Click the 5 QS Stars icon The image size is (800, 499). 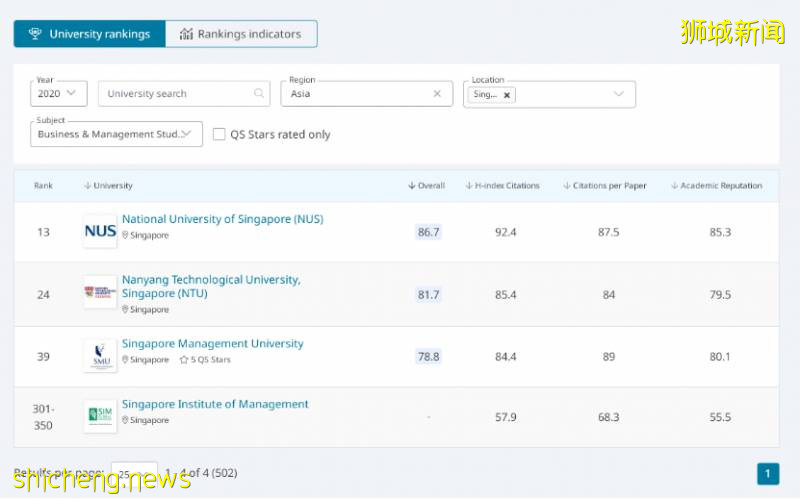[x=183, y=360]
